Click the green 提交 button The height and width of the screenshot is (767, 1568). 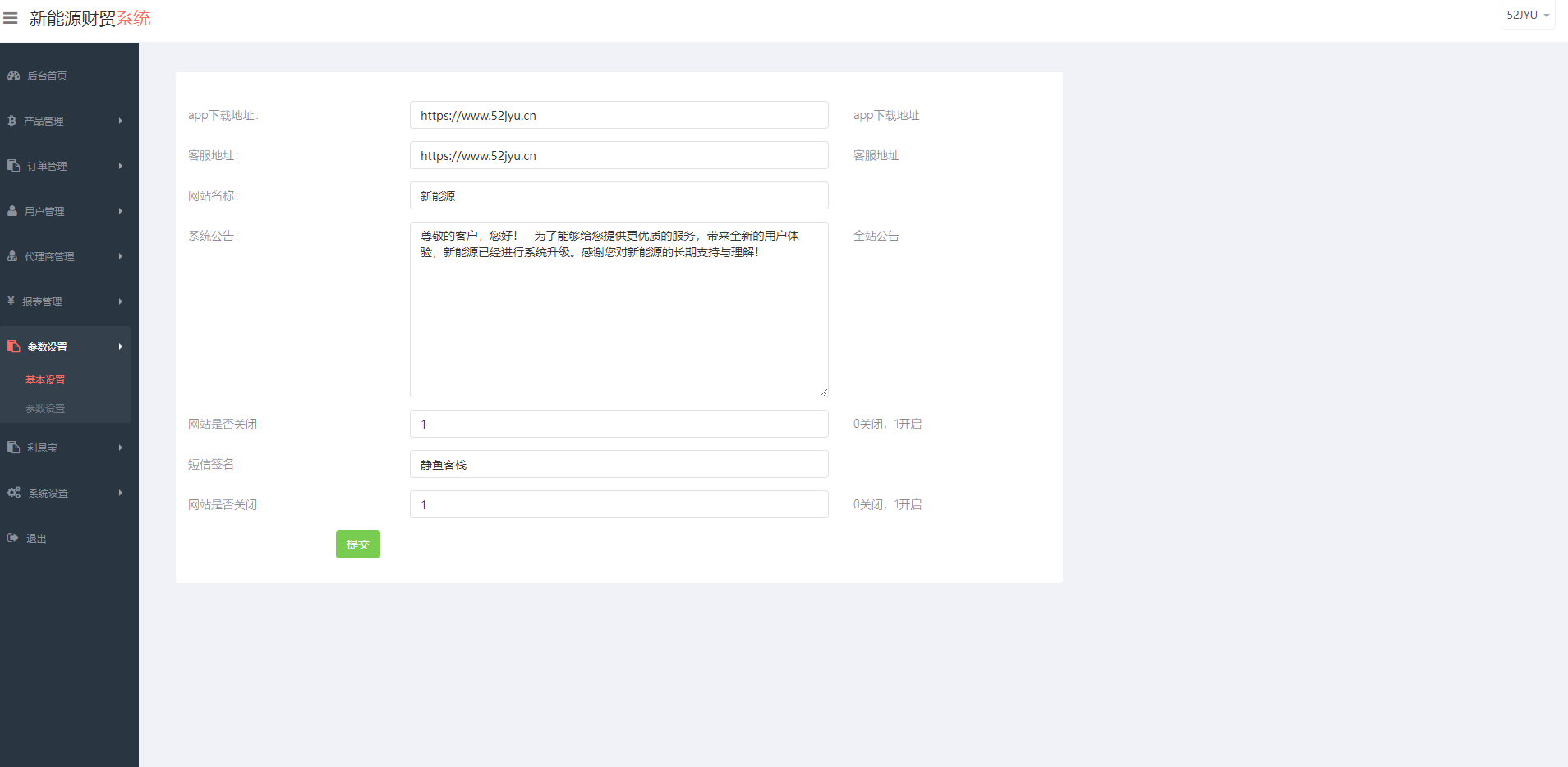(x=357, y=544)
